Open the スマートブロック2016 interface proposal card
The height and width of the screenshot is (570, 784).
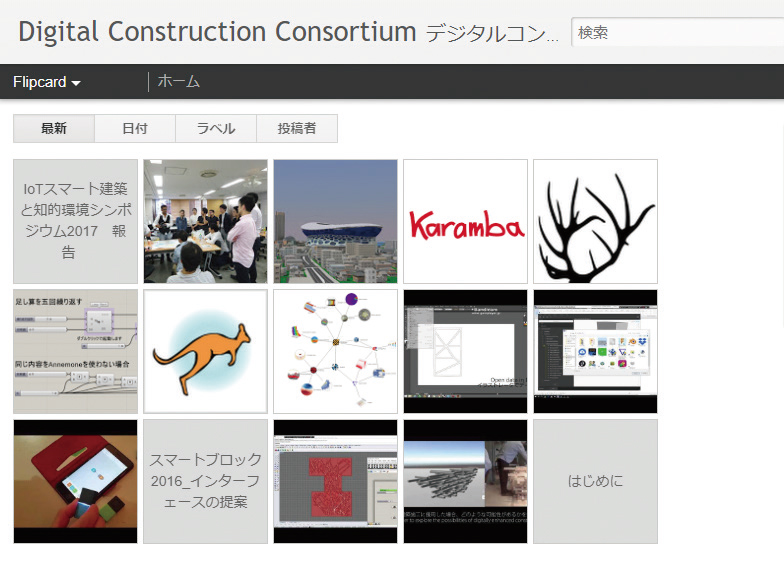206,482
